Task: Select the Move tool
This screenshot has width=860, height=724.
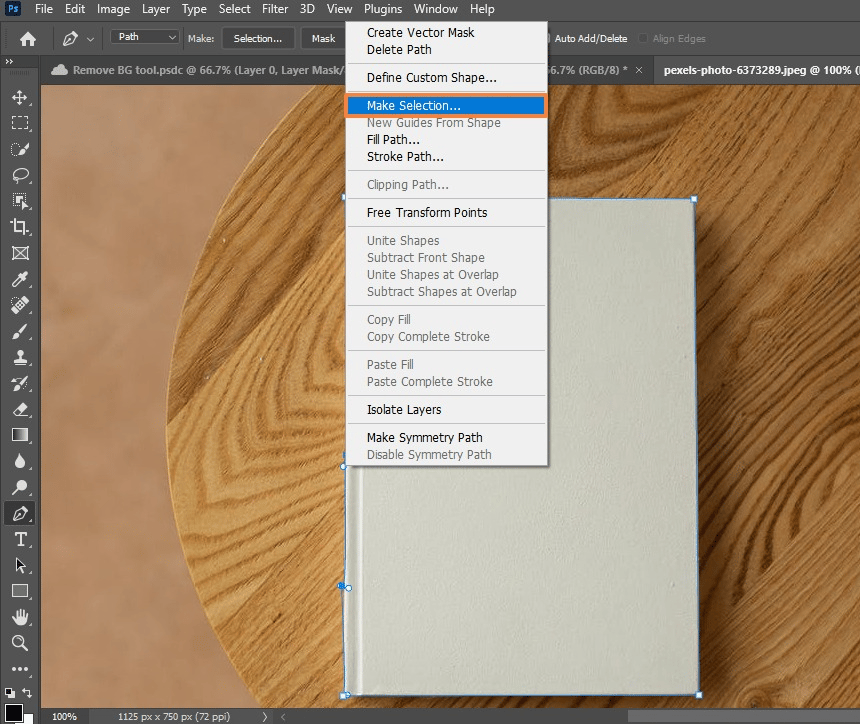Action: click(x=19, y=97)
